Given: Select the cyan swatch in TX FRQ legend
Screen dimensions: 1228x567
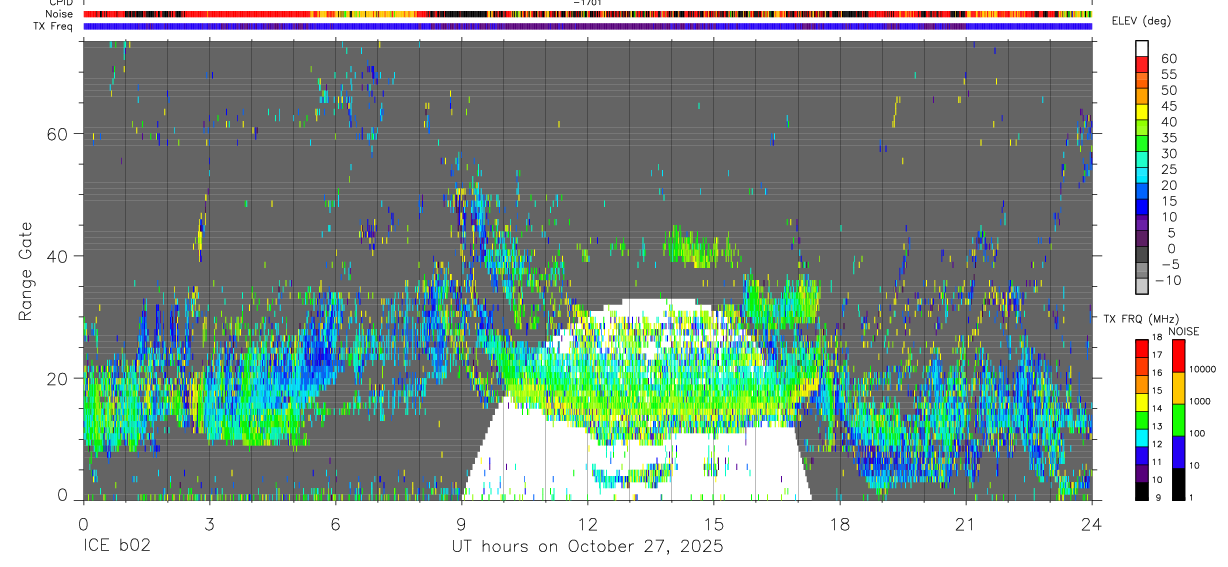Looking at the screenshot, I should pyautogui.click(x=1142, y=438).
